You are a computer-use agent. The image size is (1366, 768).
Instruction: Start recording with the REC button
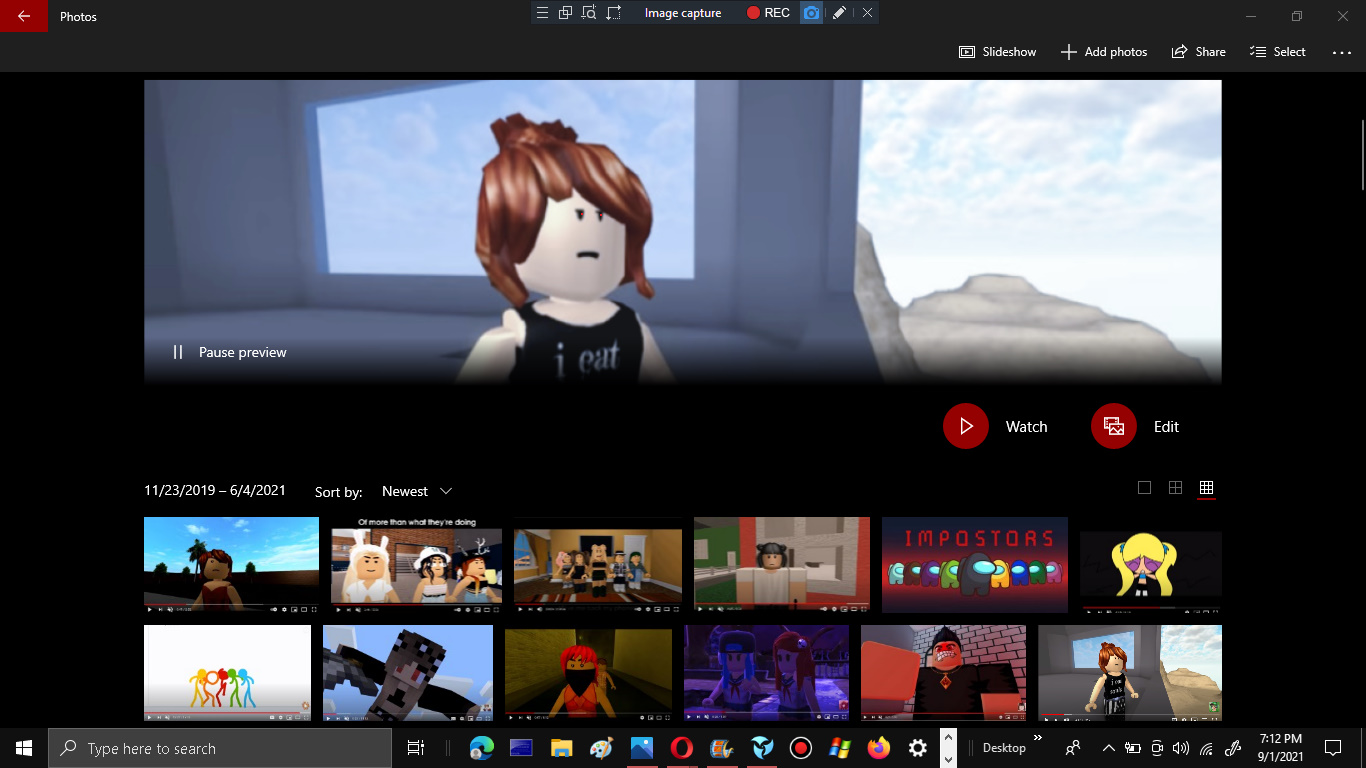tap(768, 13)
